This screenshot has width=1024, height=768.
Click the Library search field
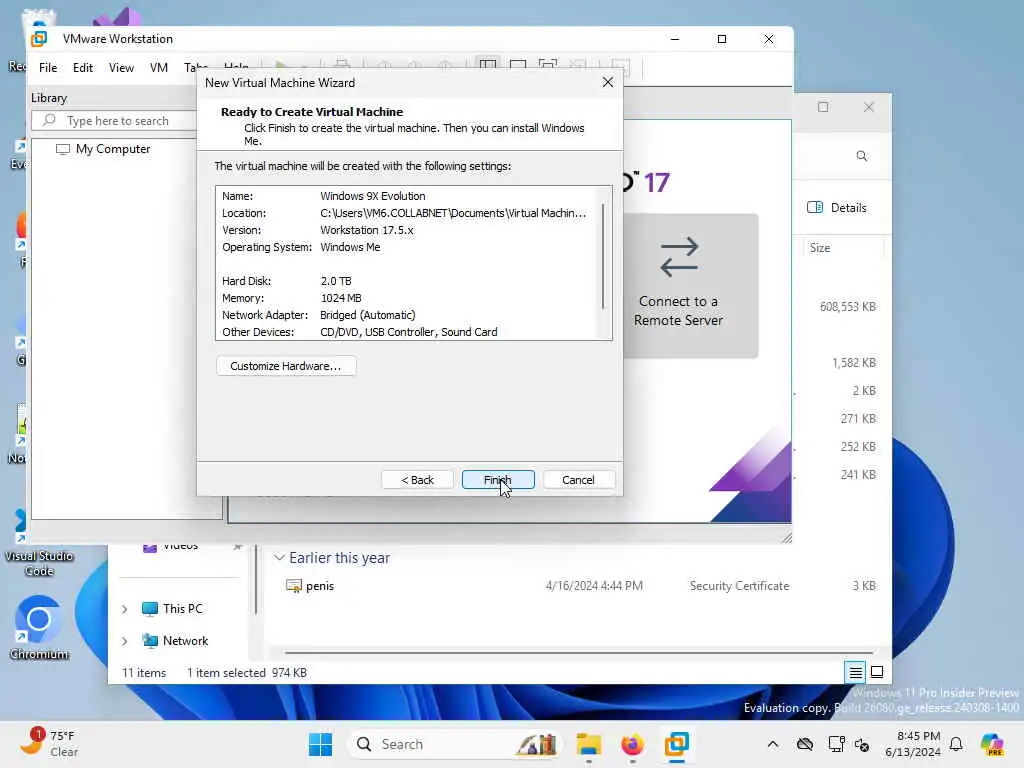[x=115, y=121]
